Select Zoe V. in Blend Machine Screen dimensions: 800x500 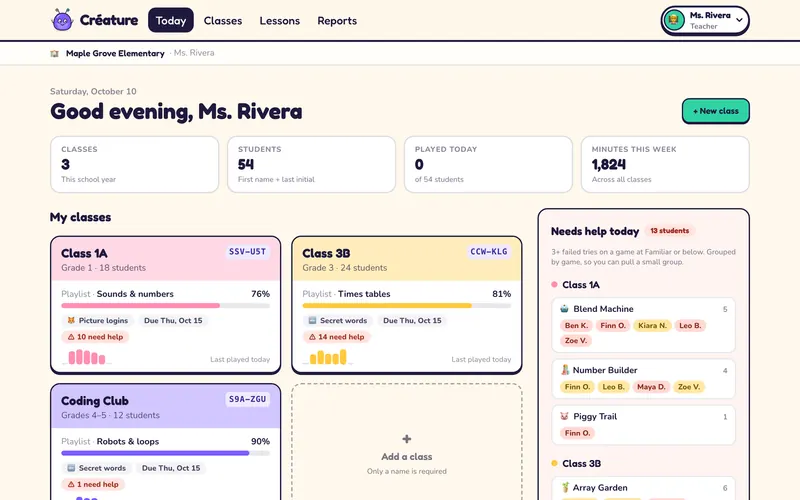(576, 340)
